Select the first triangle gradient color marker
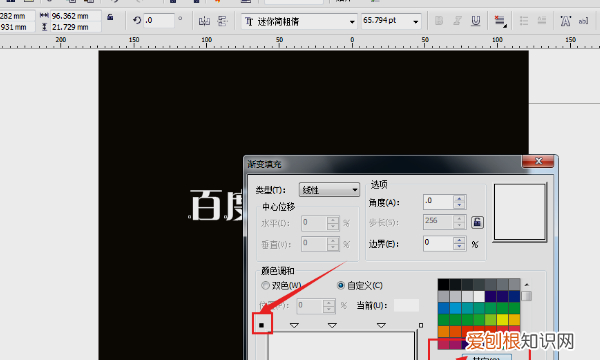Image resolution: width=600 pixels, height=360 pixels. coord(294,325)
